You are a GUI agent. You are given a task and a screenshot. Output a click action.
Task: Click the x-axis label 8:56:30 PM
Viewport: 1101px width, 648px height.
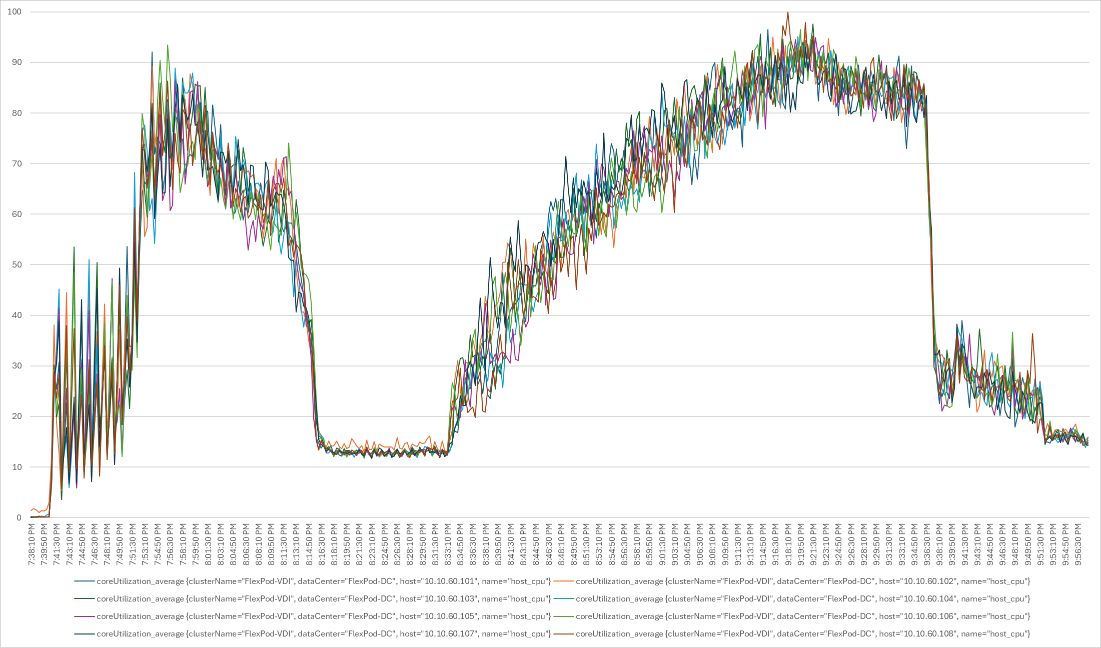click(x=623, y=542)
